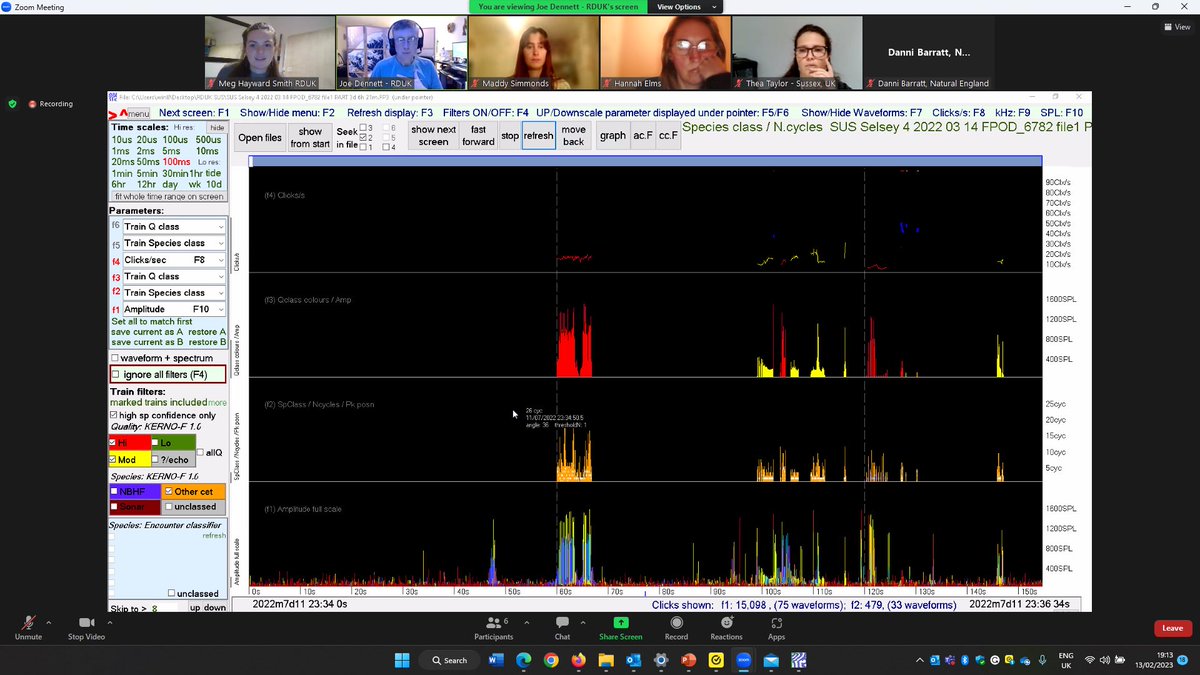Click the show next screen button
1200x675 pixels.
[433, 136]
